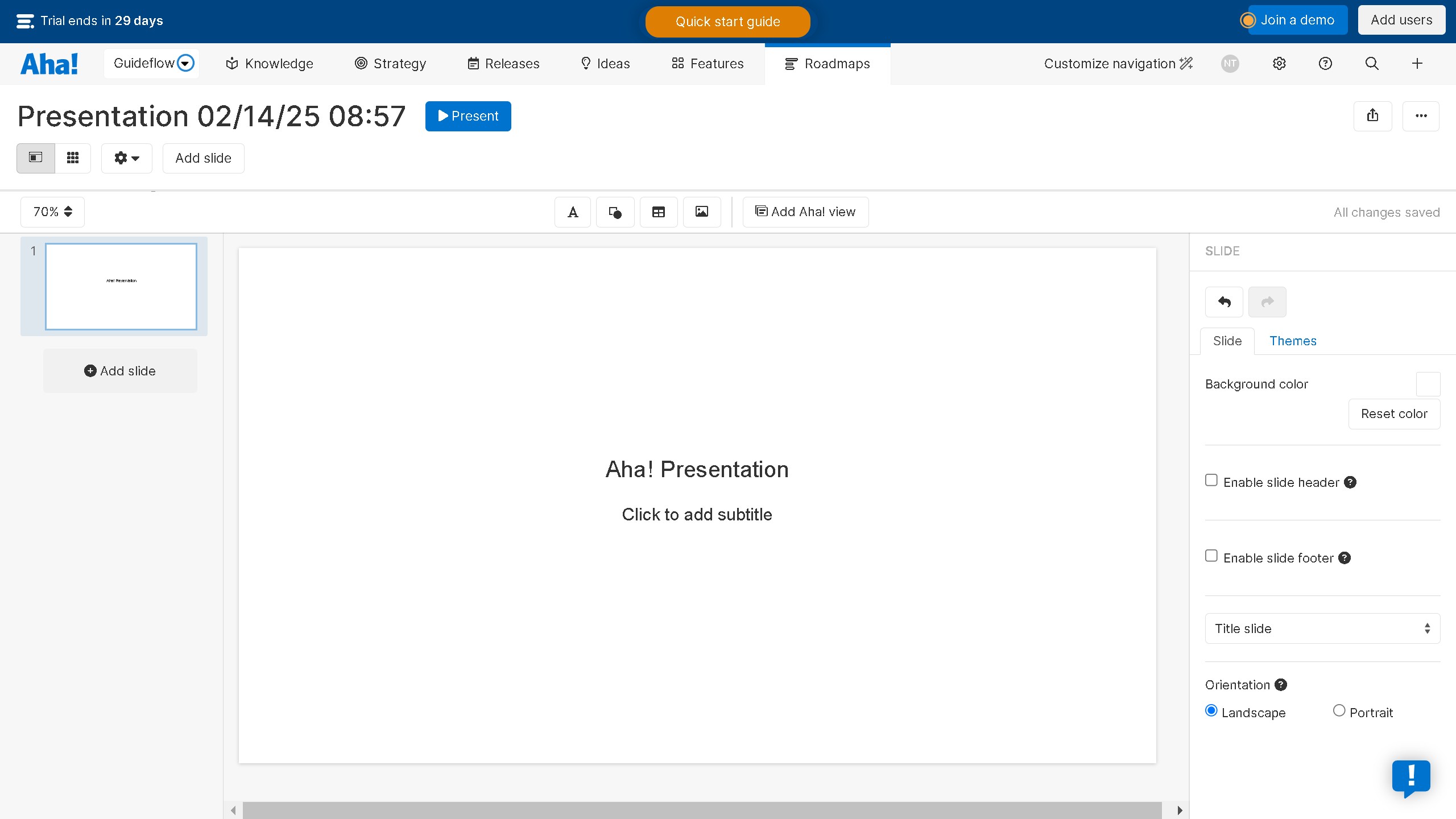
Task: Add a shape with the shape tool icon
Action: [x=615, y=212]
